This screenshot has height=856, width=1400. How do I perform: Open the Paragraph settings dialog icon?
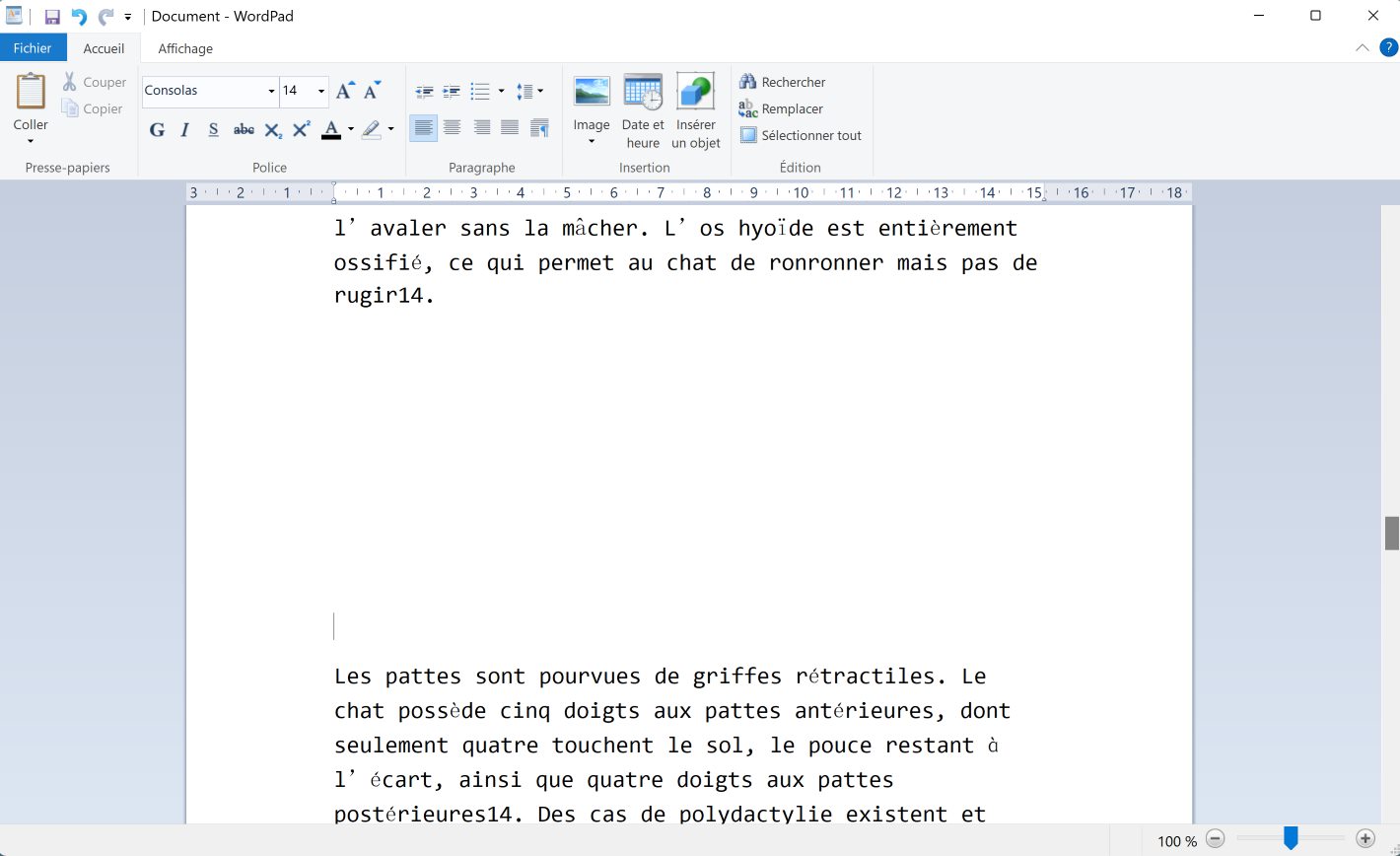tap(539, 127)
